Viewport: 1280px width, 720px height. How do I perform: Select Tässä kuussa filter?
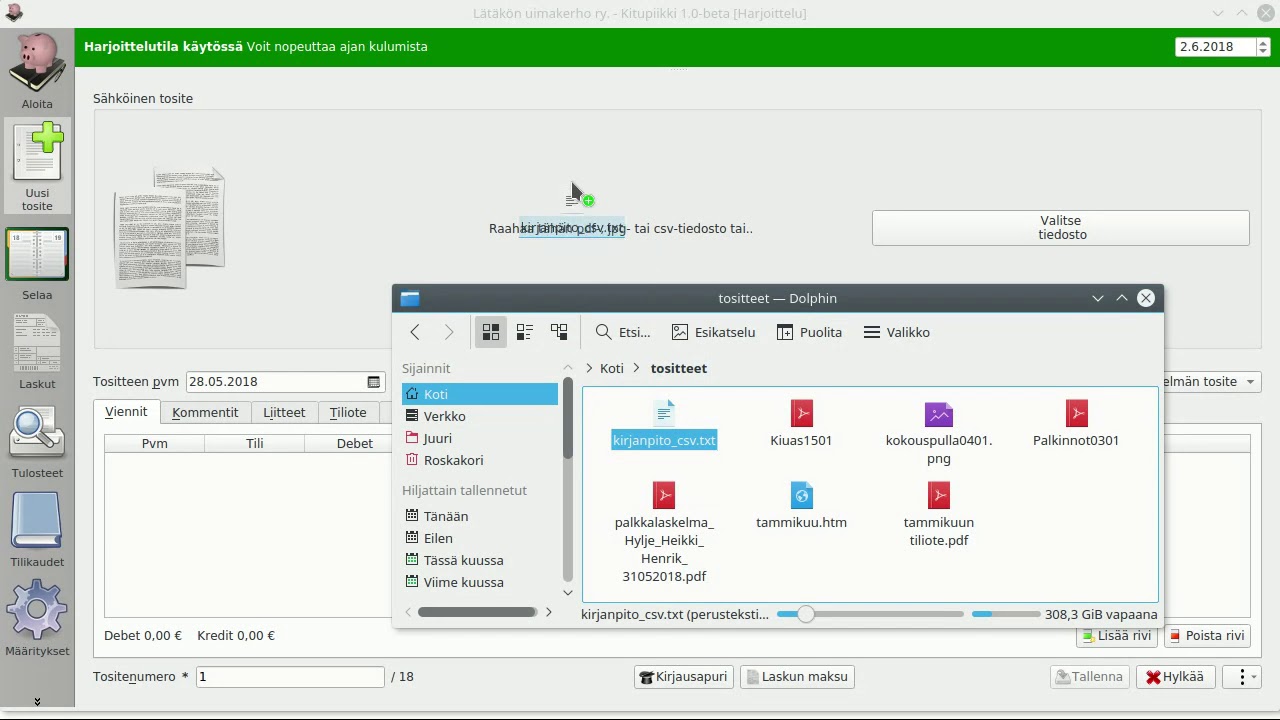tap(480, 560)
